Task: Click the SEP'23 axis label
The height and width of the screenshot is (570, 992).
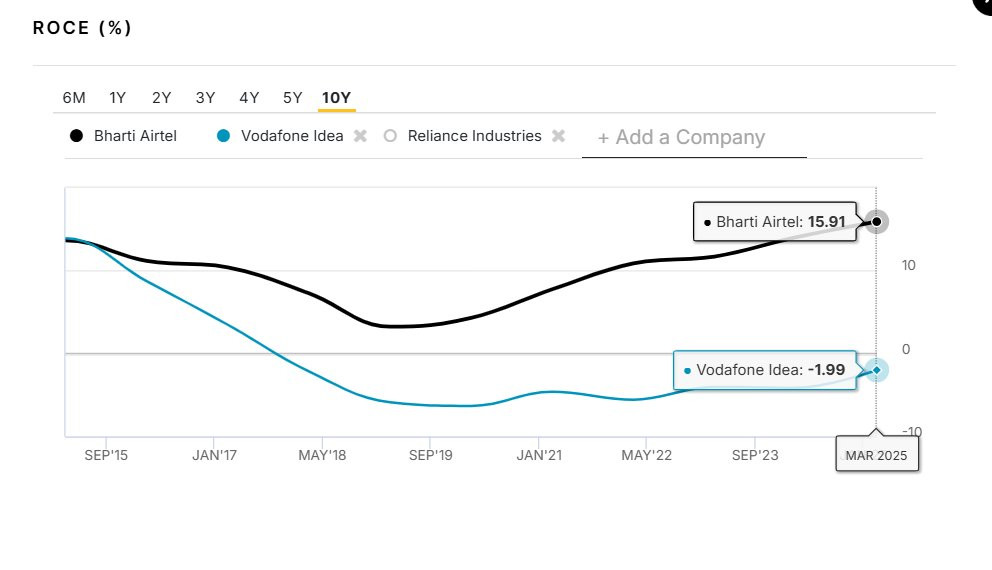Action: click(755, 455)
